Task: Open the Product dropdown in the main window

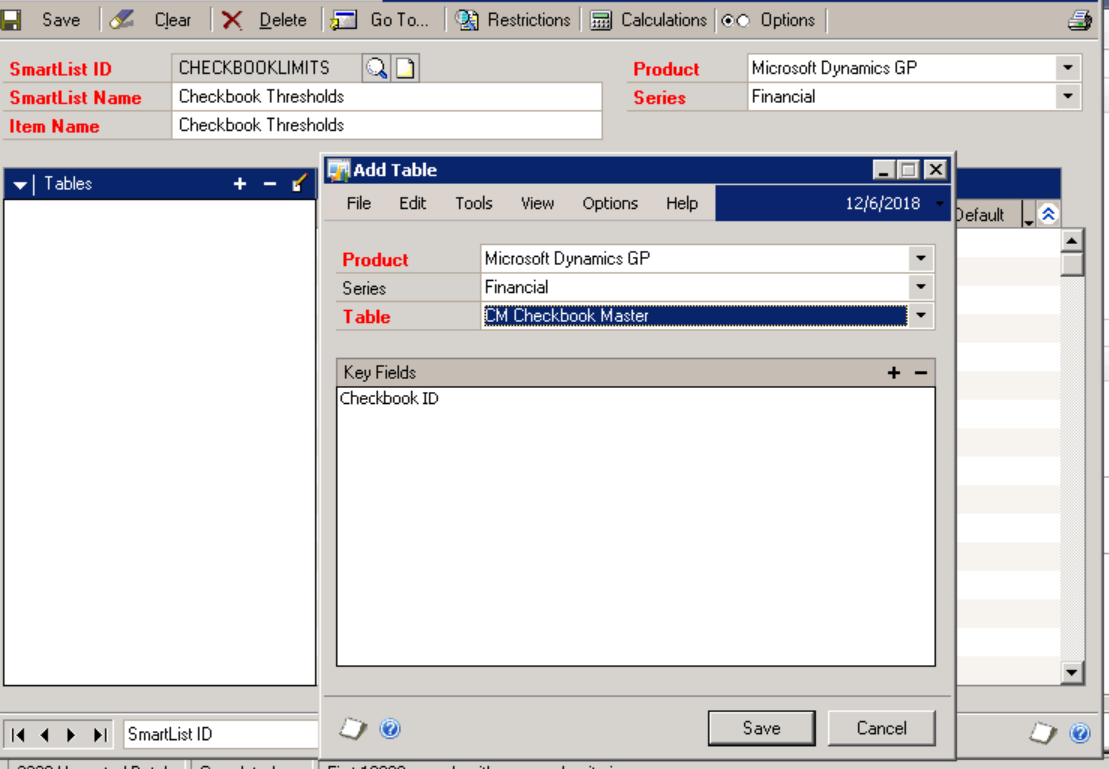Action: click(x=1068, y=68)
